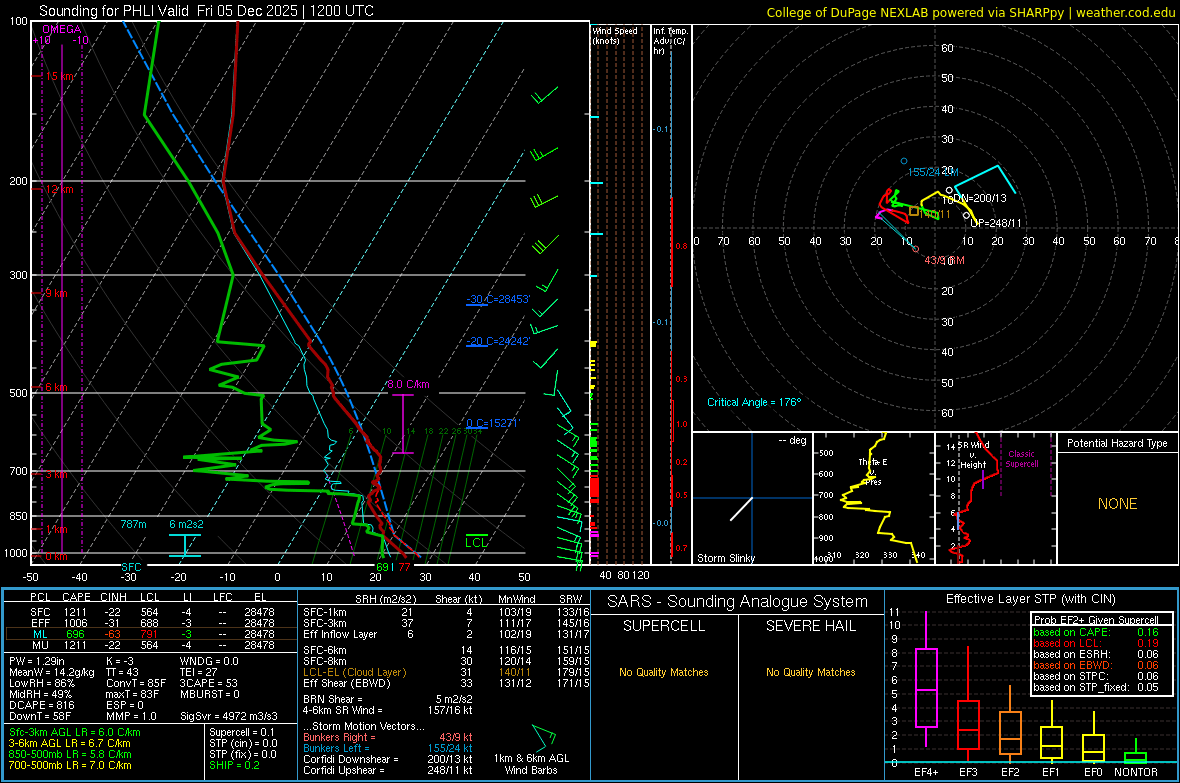Click the Effective Layer STP chart title
The width and height of the screenshot is (1180, 783).
[x=1030, y=599]
